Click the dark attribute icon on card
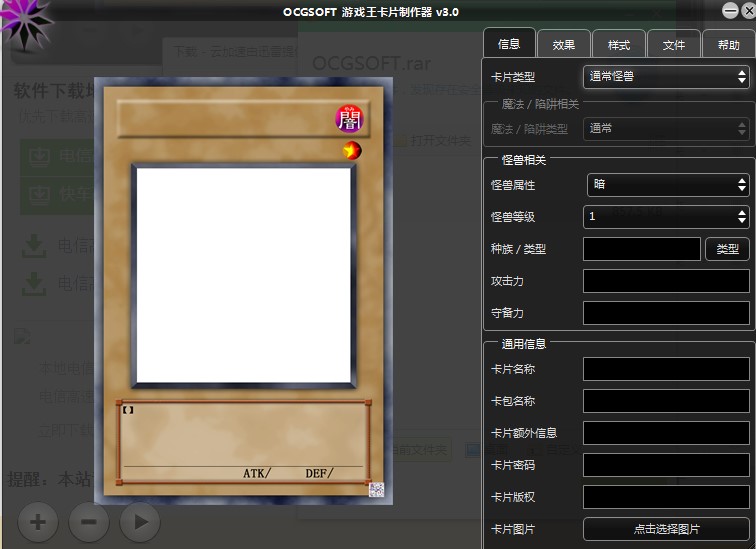 click(x=349, y=119)
